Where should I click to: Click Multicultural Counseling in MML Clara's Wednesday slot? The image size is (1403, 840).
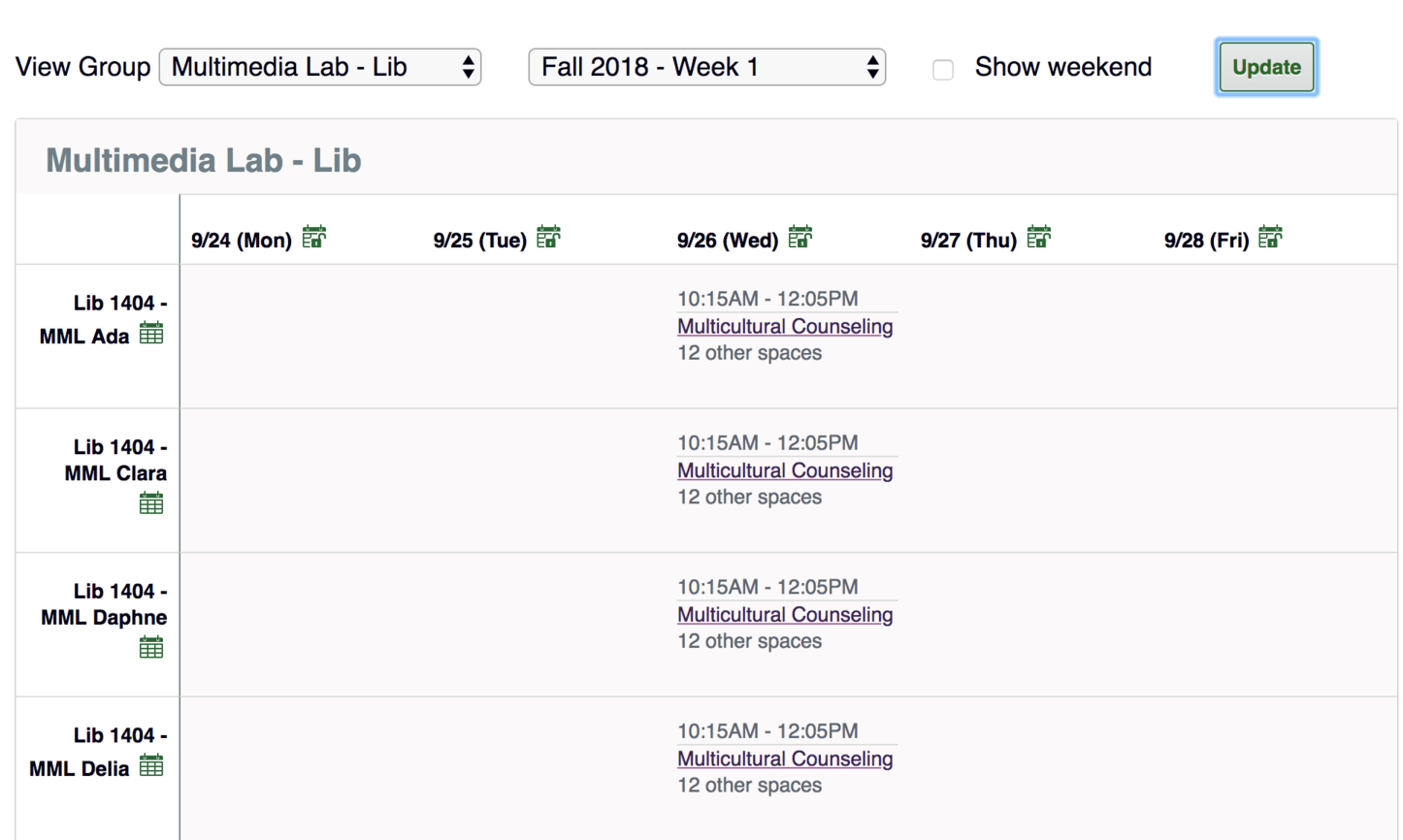785,470
